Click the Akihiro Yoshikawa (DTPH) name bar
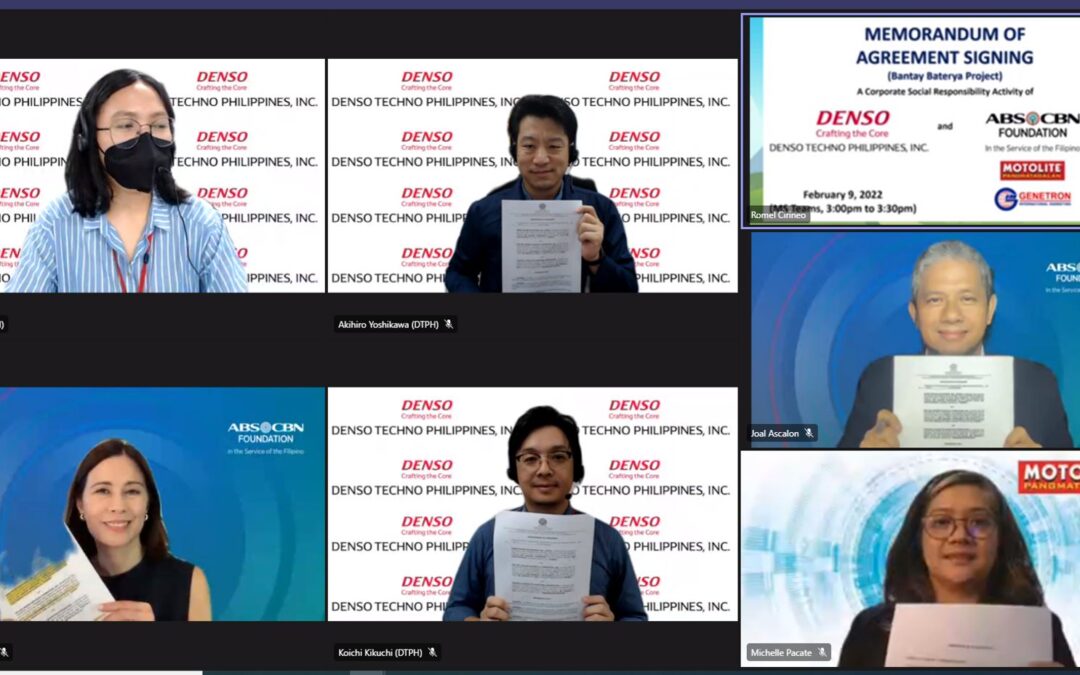 pyautogui.click(x=390, y=323)
